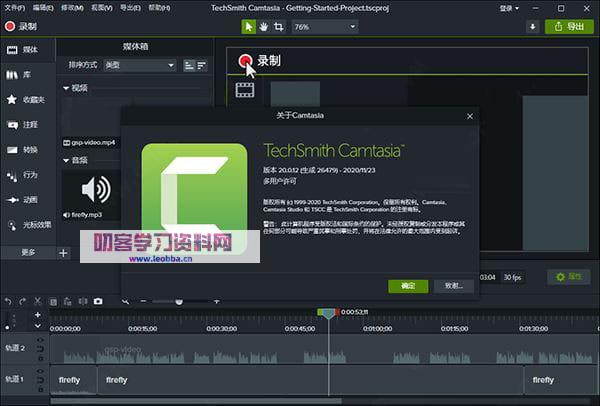Collapse the Video (视频) section in media bin
This screenshot has height=406, width=600.
(66, 88)
